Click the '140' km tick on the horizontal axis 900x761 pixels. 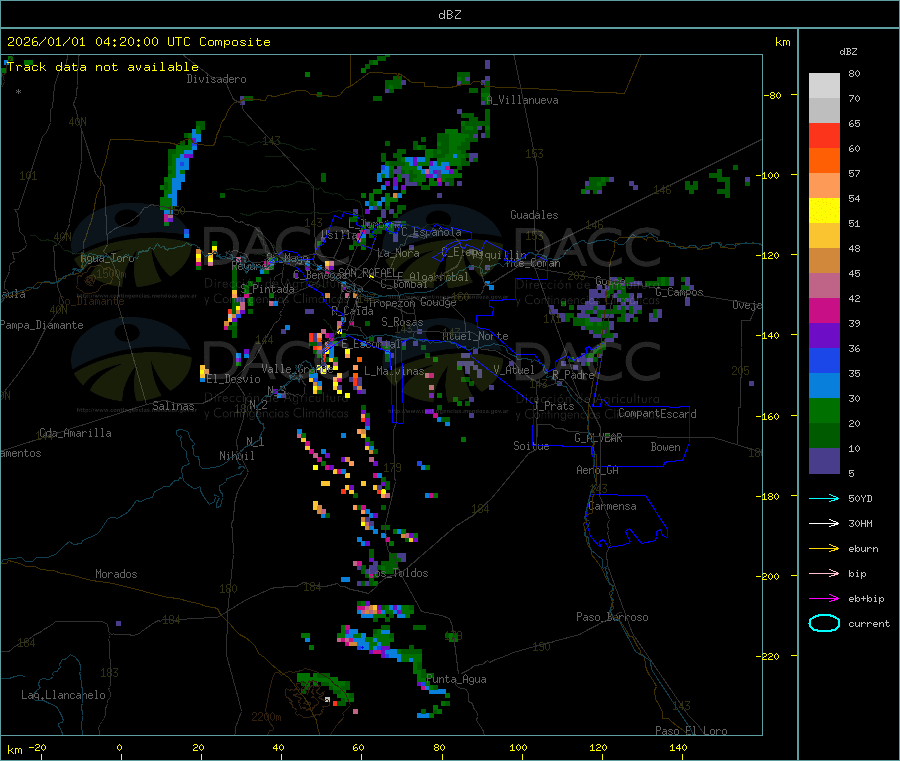pos(678,747)
